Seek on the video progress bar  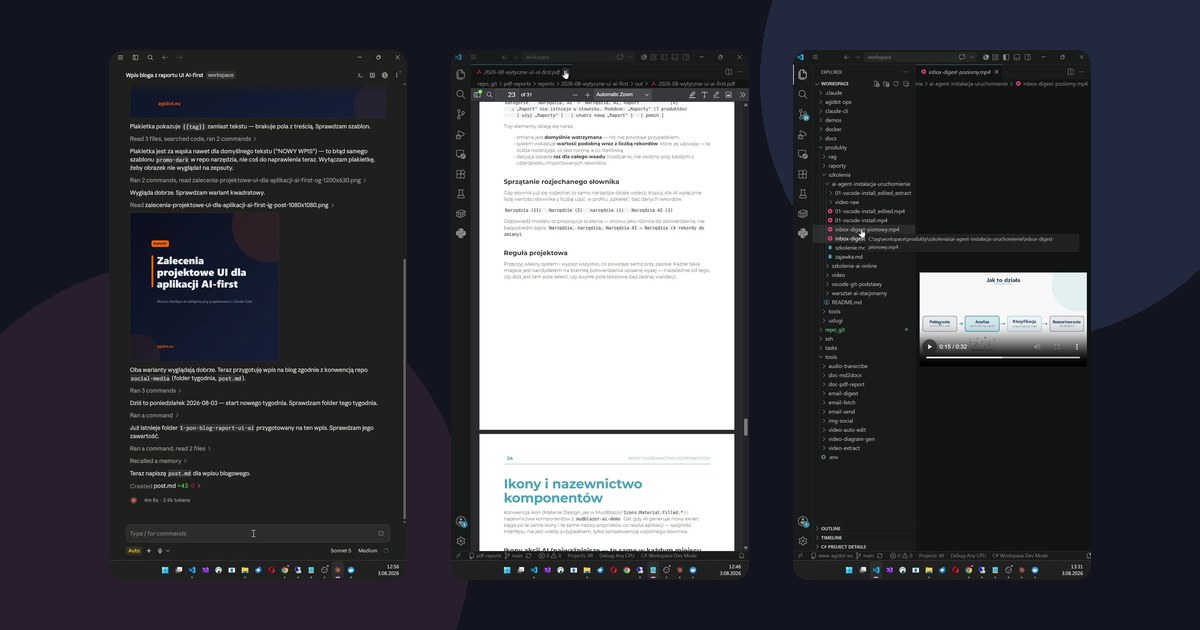tap(1003, 356)
